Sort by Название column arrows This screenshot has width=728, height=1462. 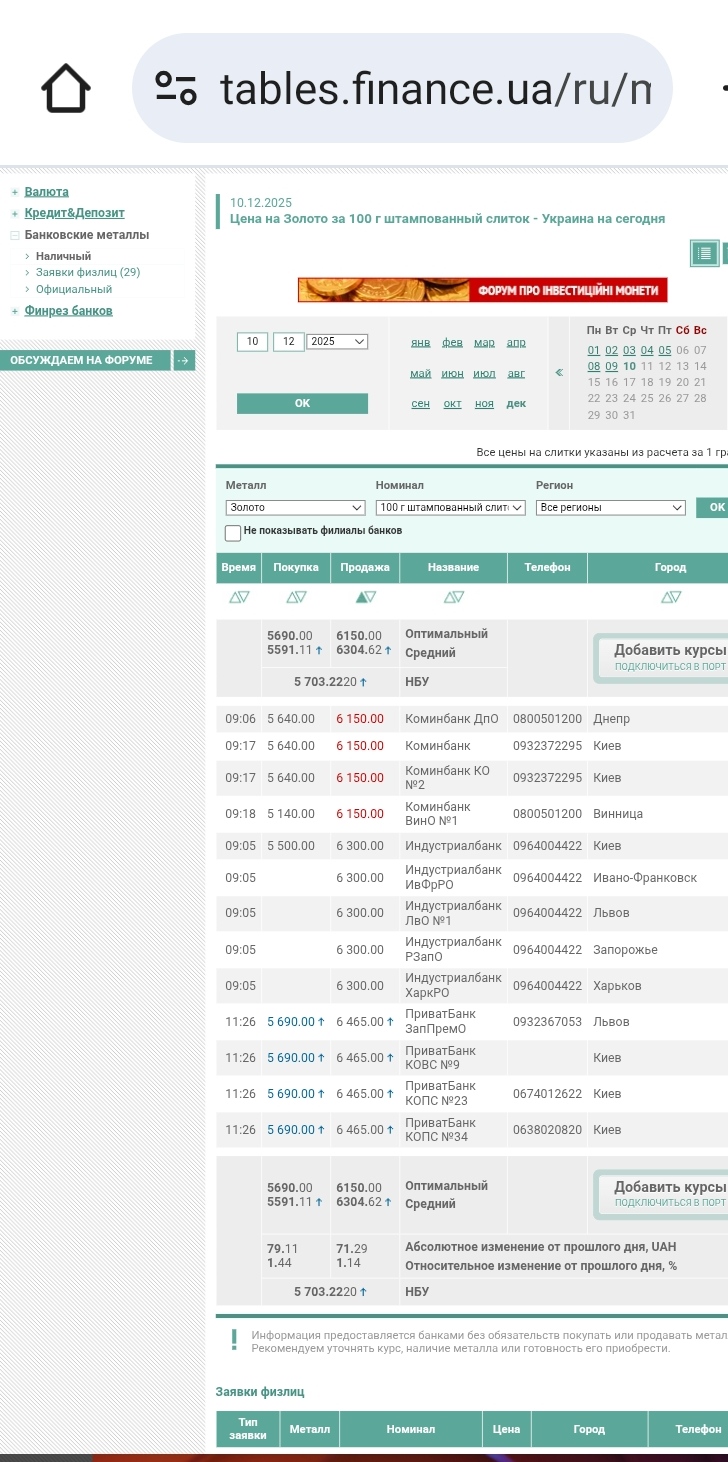[453, 597]
